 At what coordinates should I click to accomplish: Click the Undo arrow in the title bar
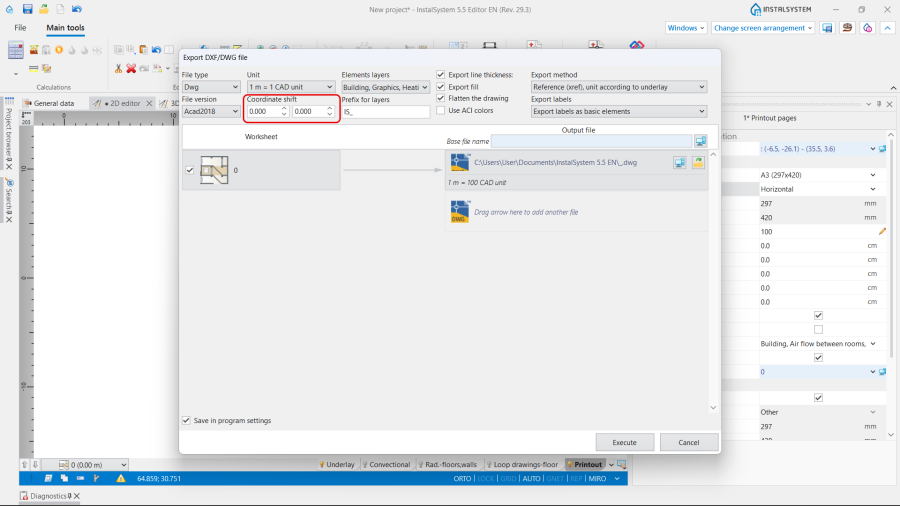point(77,9)
